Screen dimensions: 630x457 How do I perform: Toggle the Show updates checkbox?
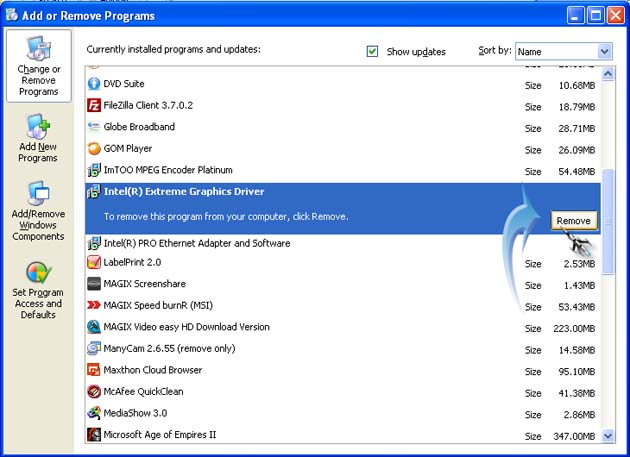(372, 51)
